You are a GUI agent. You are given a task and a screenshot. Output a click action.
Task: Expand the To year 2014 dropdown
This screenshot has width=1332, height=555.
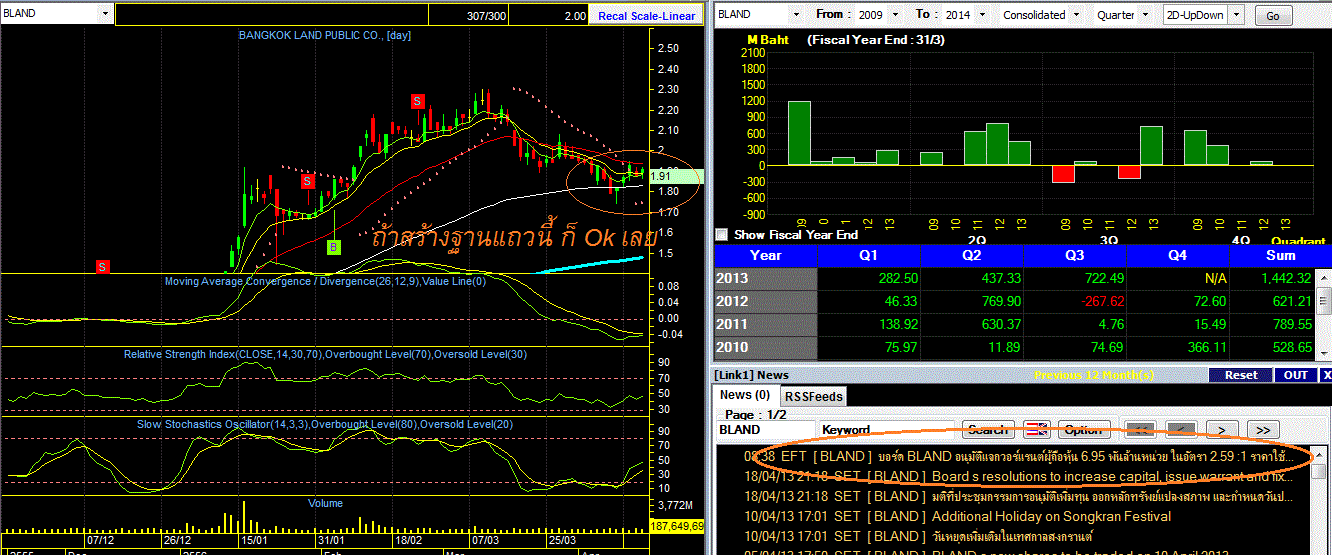982,15
